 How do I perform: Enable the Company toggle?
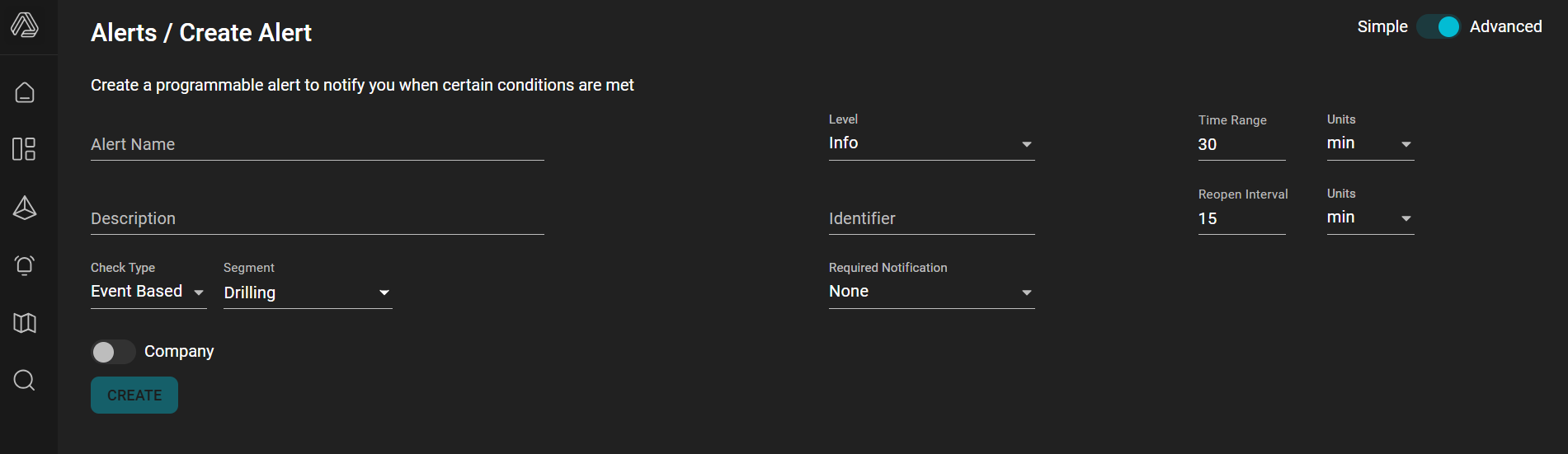point(113,352)
